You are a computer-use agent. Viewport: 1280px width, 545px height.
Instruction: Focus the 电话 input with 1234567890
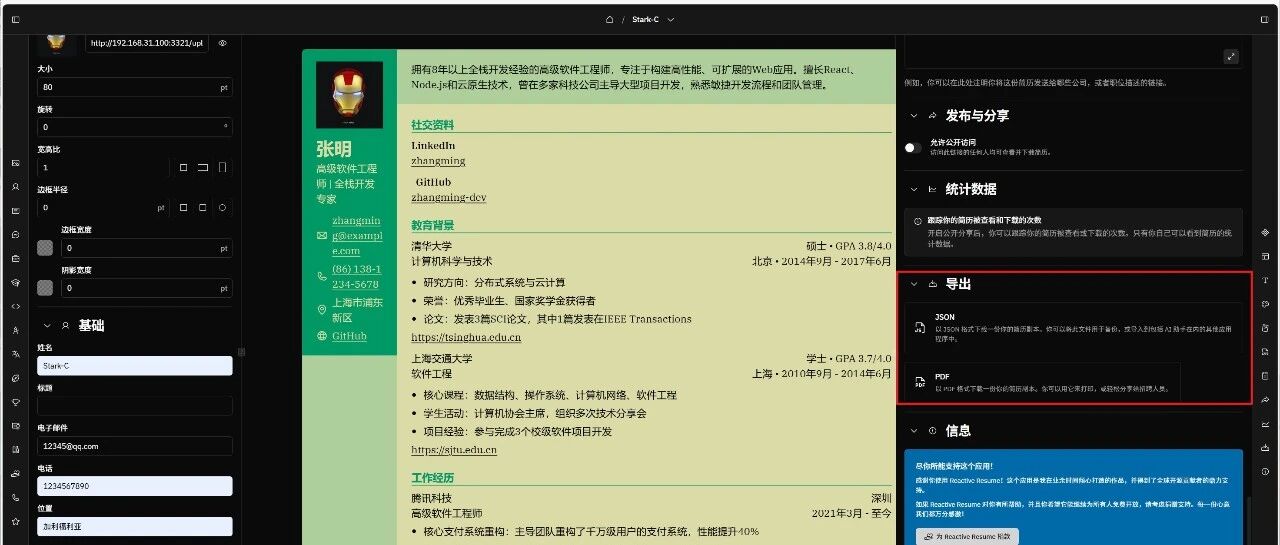click(x=135, y=486)
